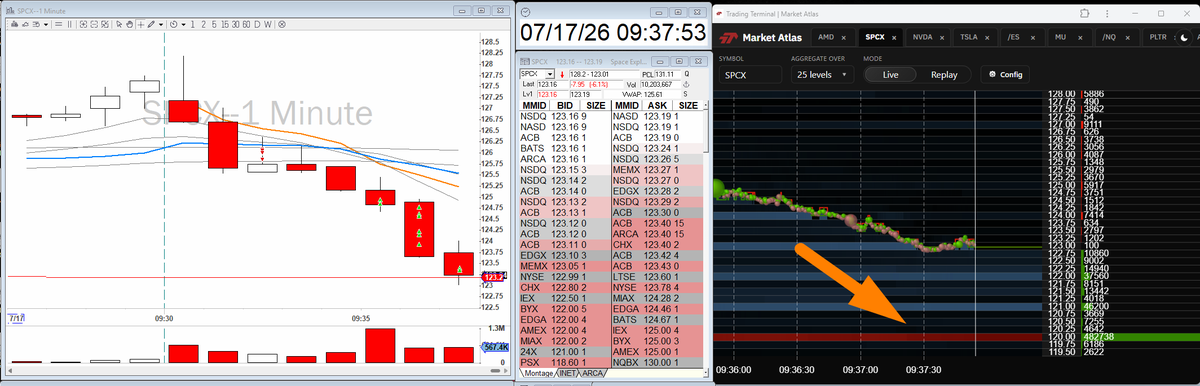Click the extensions puzzle icon in Market Atlas titlebar
Screen dimensions: 1200x386
coord(1084,13)
